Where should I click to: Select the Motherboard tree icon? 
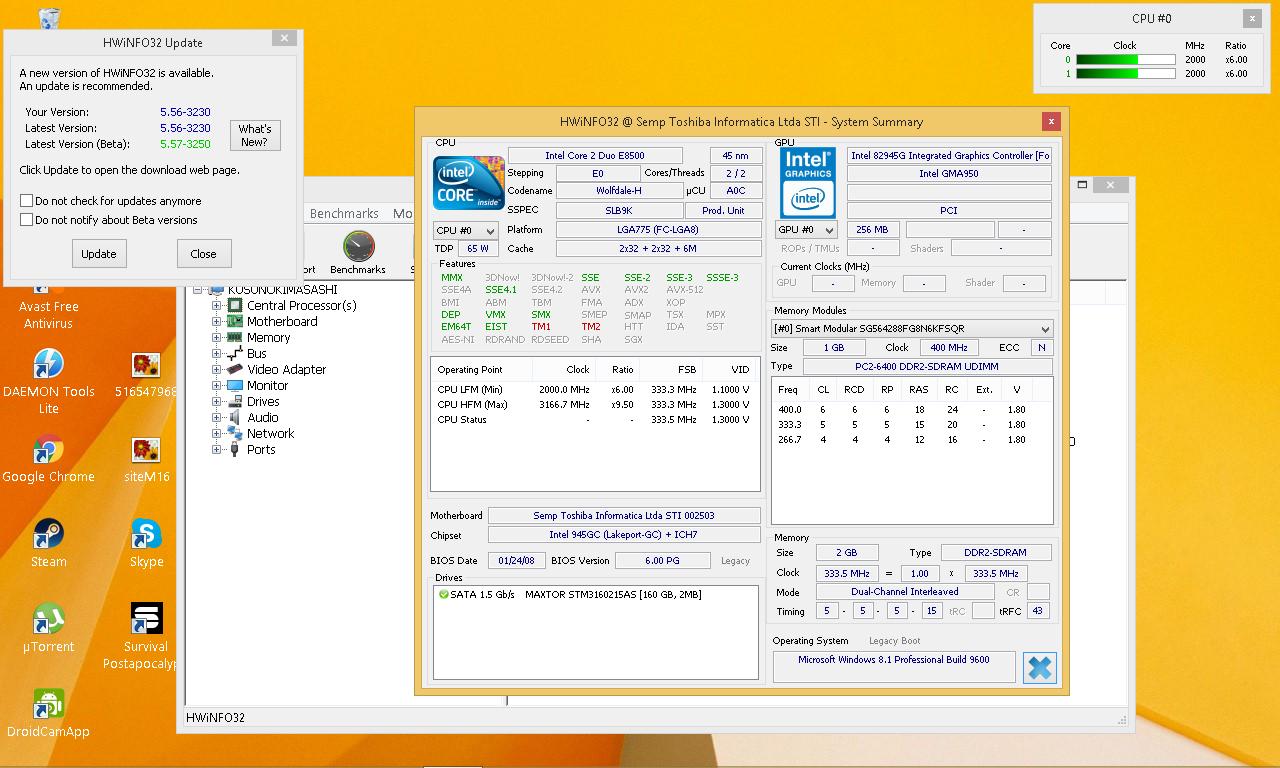(x=234, y=321)
